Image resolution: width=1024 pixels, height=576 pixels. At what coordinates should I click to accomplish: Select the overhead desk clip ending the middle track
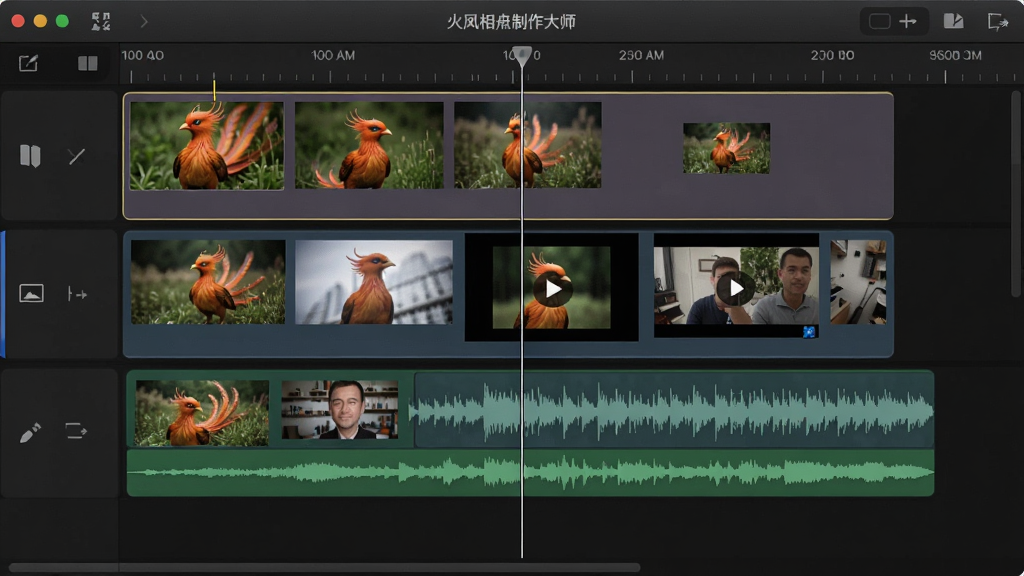[x=858, y=282]
